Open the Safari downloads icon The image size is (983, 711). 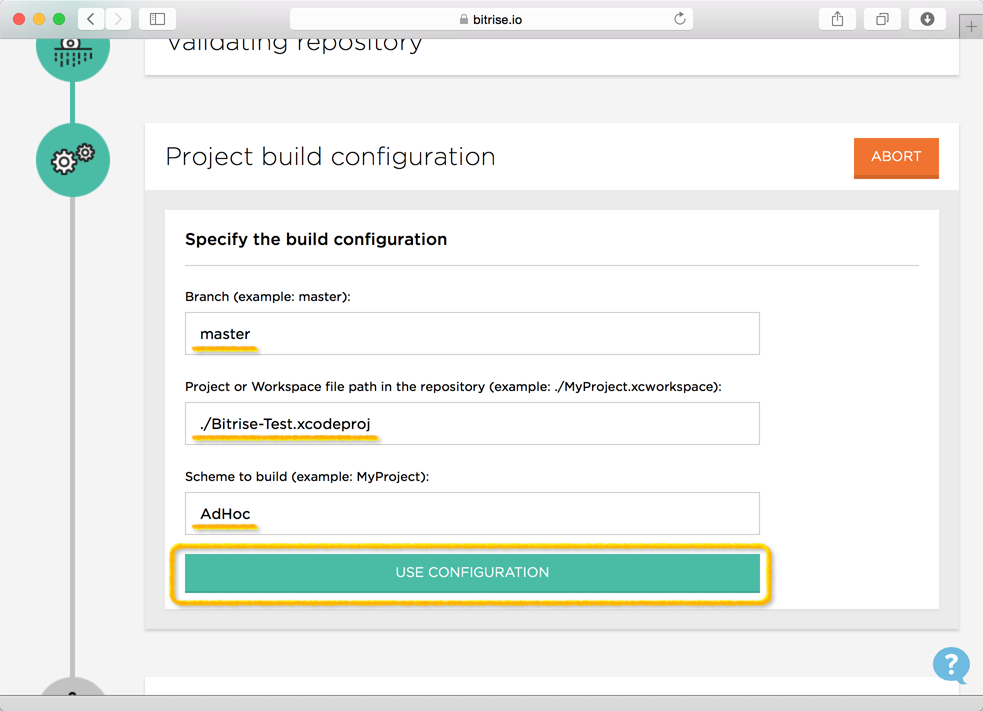[x=927, y=19]
